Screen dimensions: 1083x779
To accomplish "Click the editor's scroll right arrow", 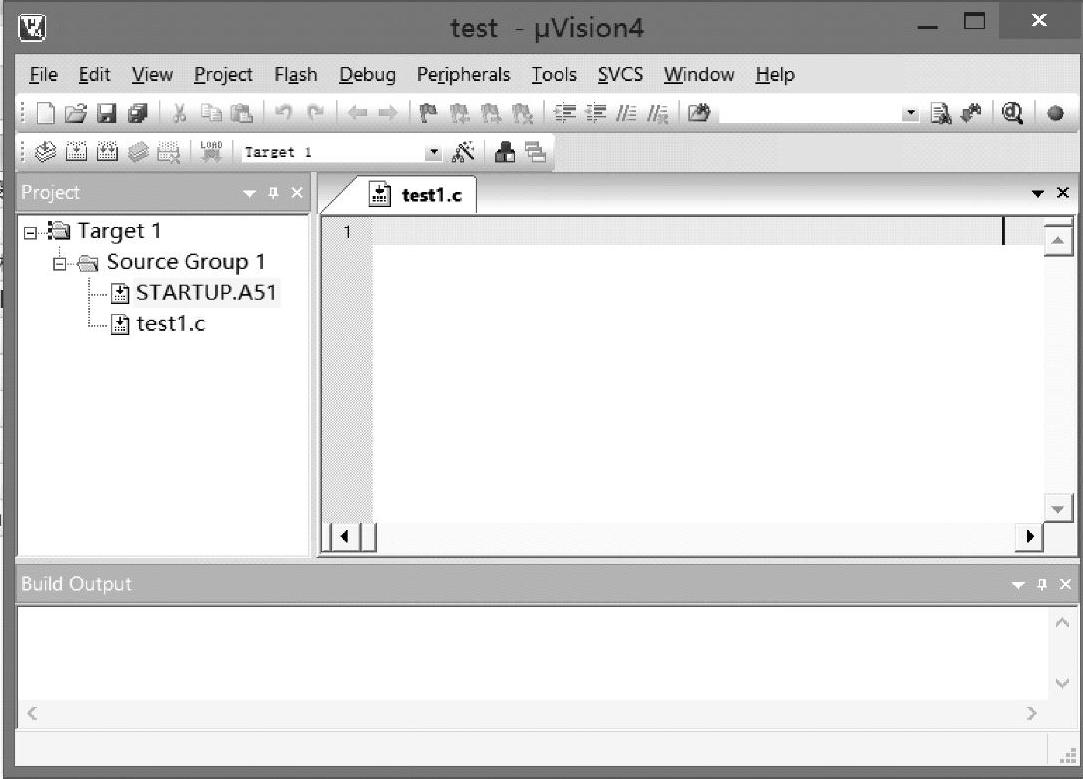I will click(x=1030, y=537).
